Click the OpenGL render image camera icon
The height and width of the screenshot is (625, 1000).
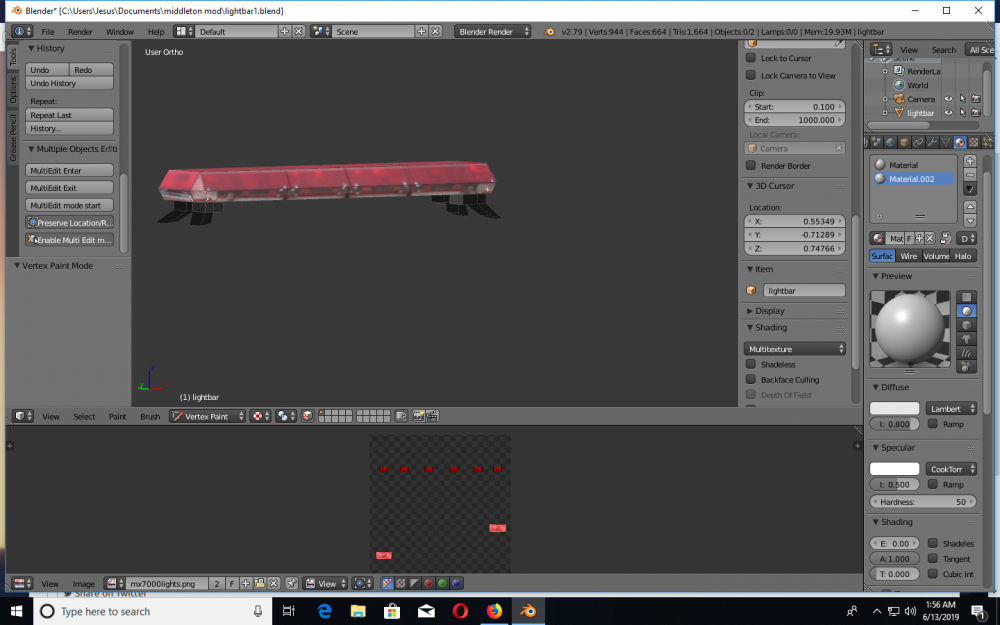tap(418, 416)
